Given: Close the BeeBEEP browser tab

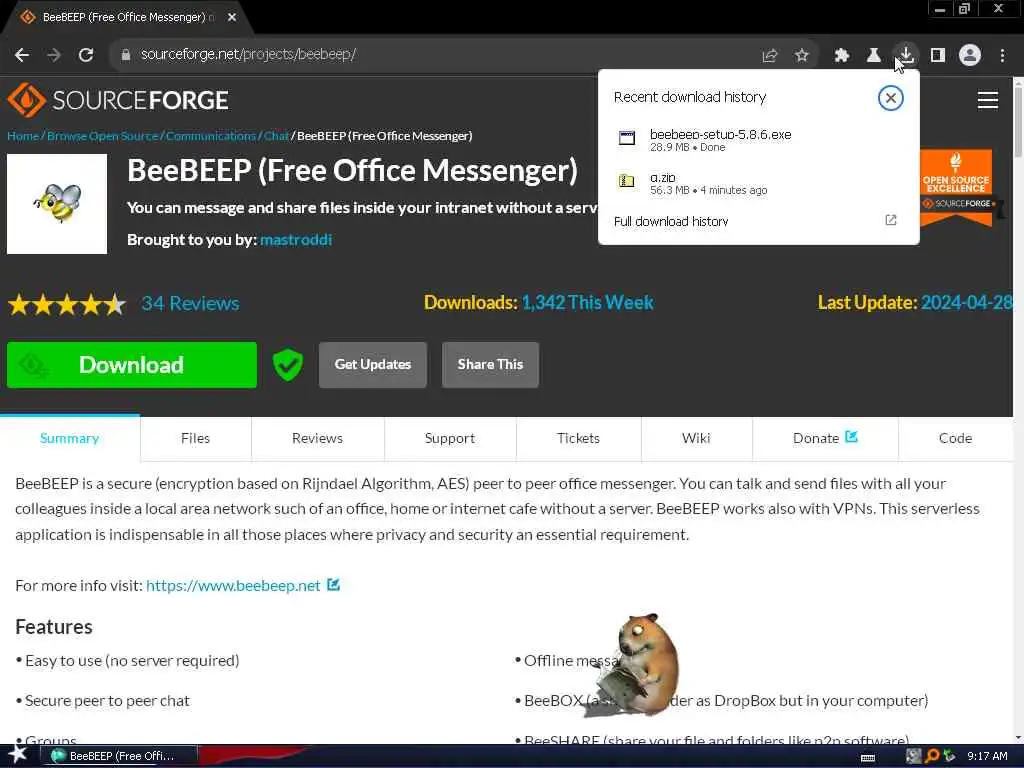Looking at the screenshot, I should [x=232, y=18].
